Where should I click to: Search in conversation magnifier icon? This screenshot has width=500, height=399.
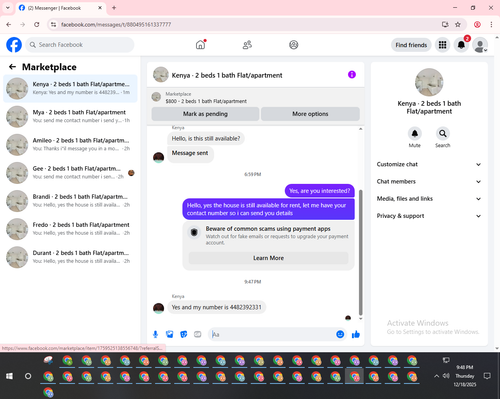[443, 134]
